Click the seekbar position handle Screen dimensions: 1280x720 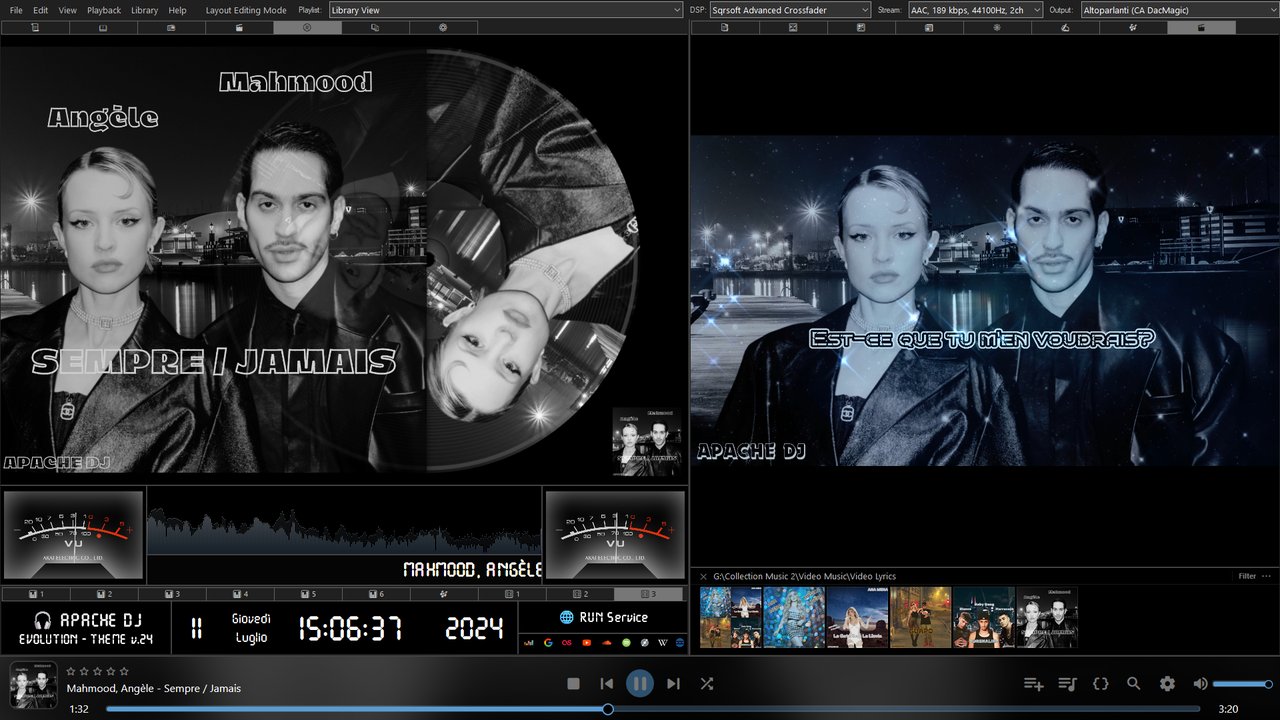(x=607, y=709)
